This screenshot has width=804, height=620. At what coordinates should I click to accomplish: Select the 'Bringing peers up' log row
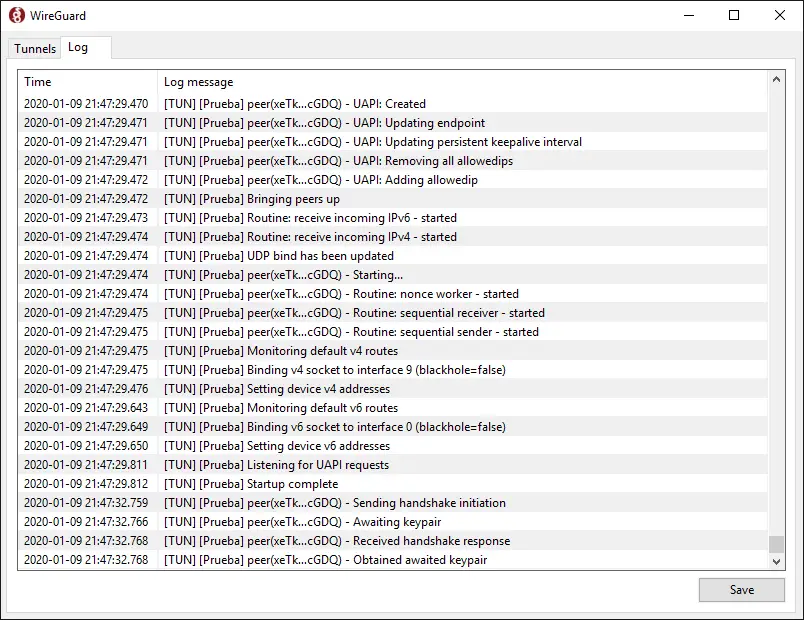pos(393,198)
